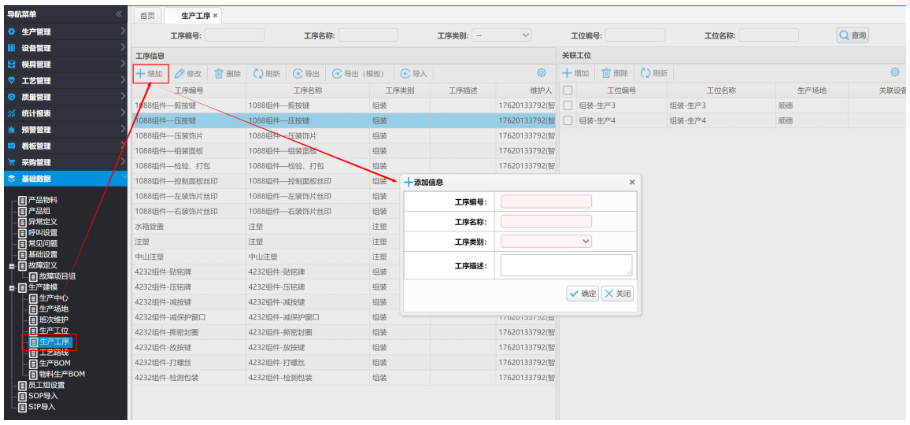The width and height of the screenshot is (910, 425).
Task: Open 工艺管理 in the navigation menu
Action: pyautogui.click(x=64, y=81)
